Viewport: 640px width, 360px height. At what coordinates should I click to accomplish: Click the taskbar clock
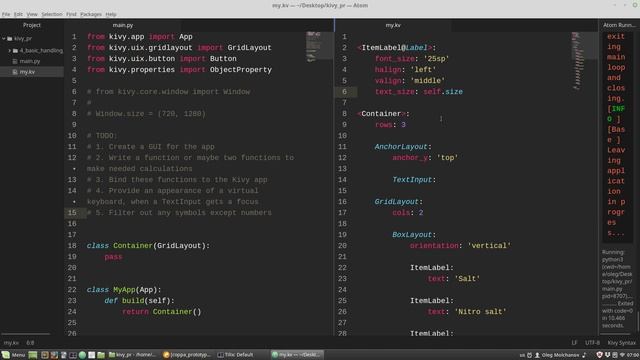[x=633, y=355]
